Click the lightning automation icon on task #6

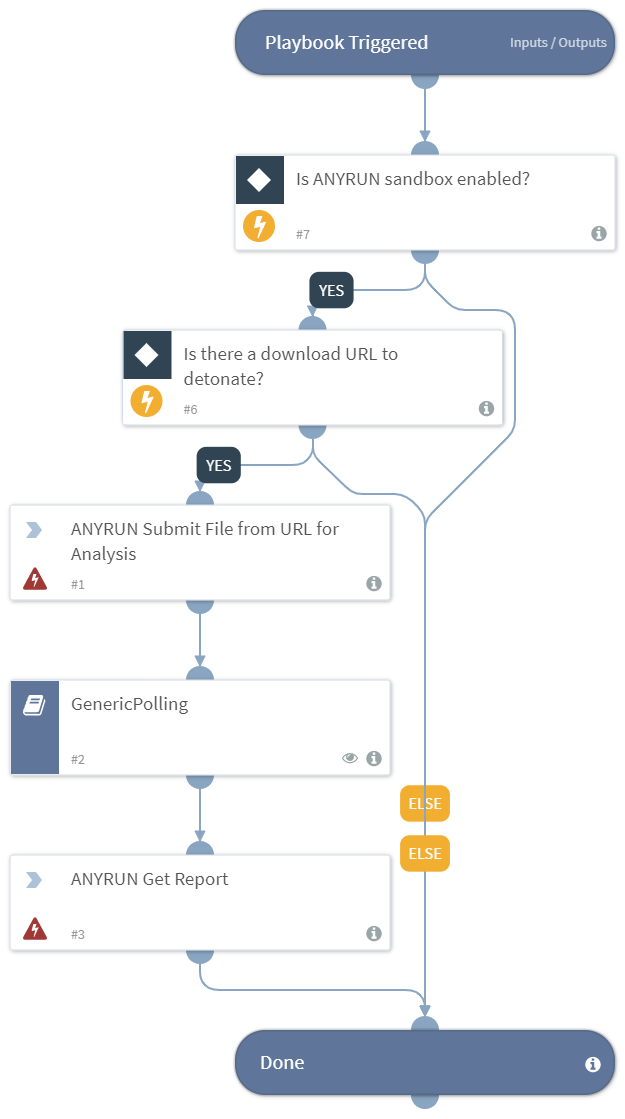pos(146,401)
